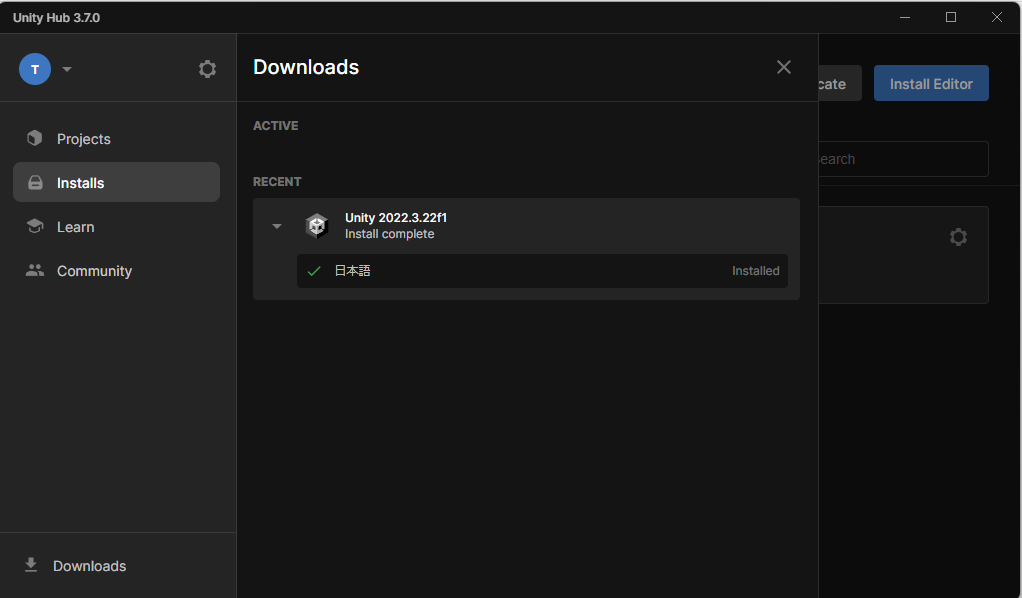
Task: Click the Projects cube icon
Action: 35,138
